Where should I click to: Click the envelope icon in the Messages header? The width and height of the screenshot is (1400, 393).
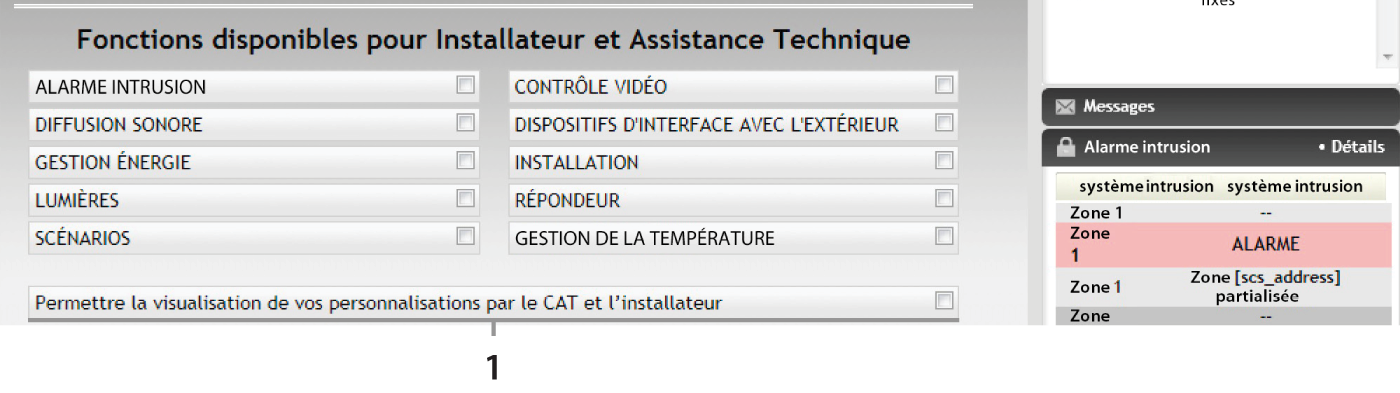pyautogui.click(x=1065, y=106)
